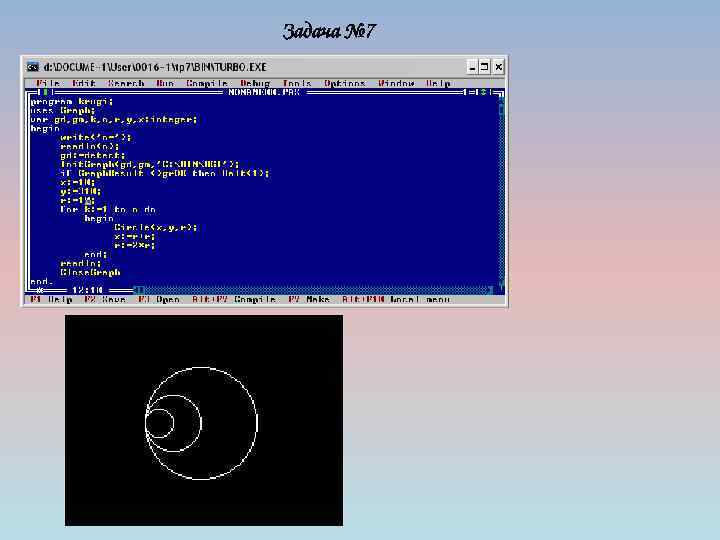The width and height of the screenshot is (720, 540).
Task: Open the Help menu
Action: (438, 83)
